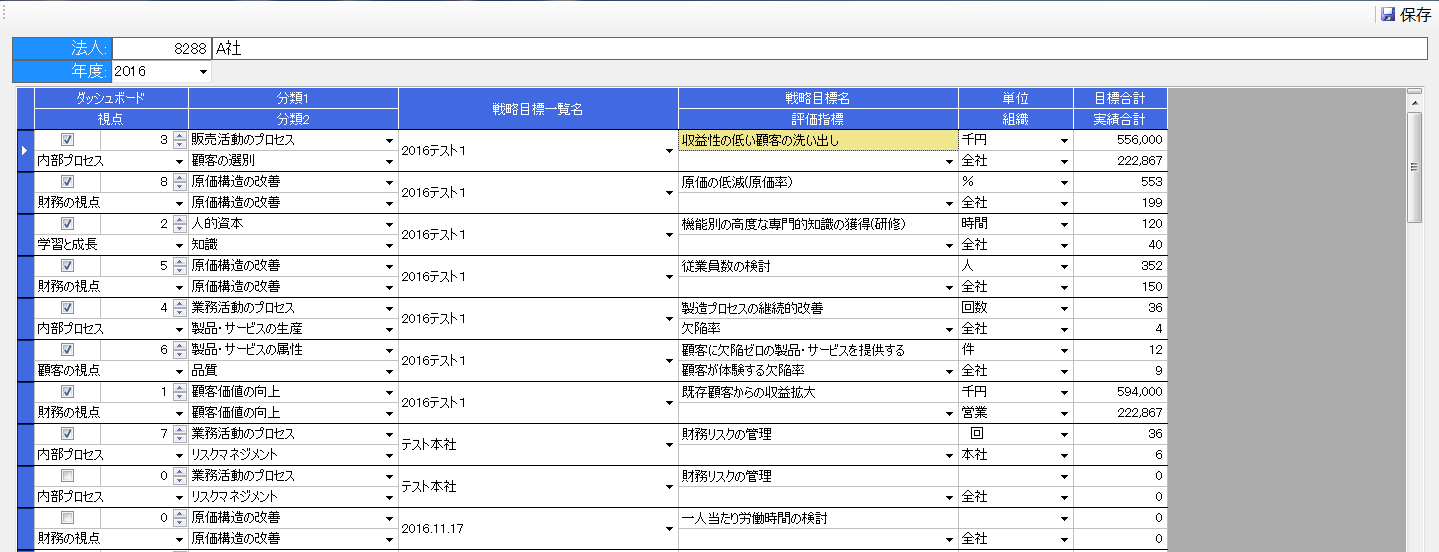Screen dimensions: 1439x552
Task: Open the 営業 組織 dropdown
Action: tap(1064, 413)
